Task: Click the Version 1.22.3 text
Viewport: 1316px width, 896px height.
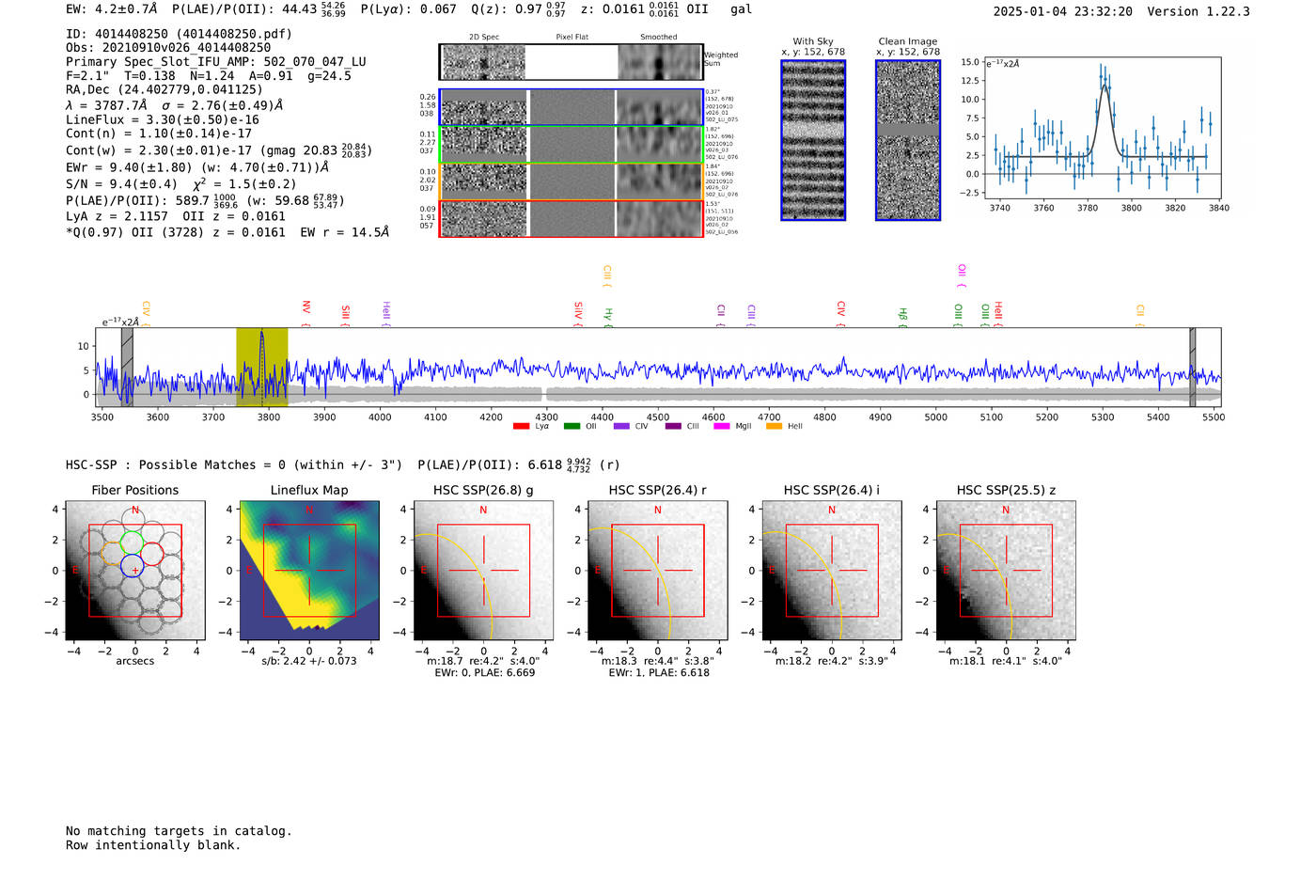Action: [1198, 11]
